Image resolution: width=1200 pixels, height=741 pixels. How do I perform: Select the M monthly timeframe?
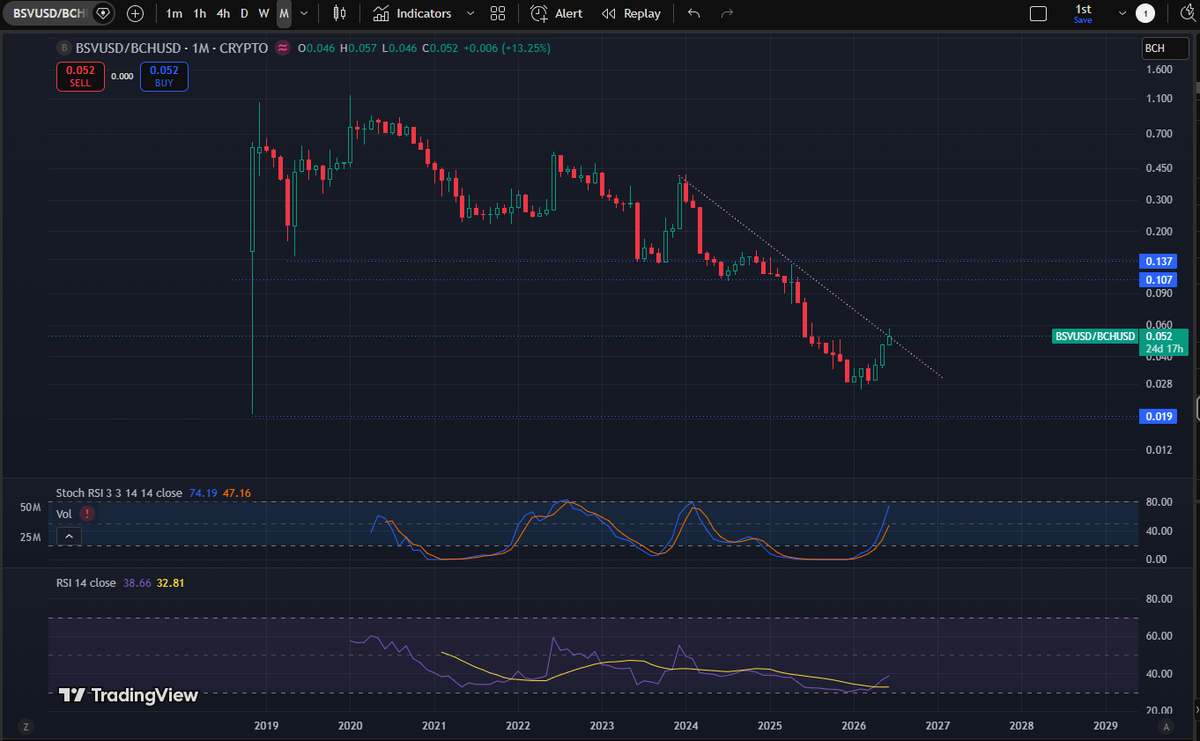[x=285, y=14]
